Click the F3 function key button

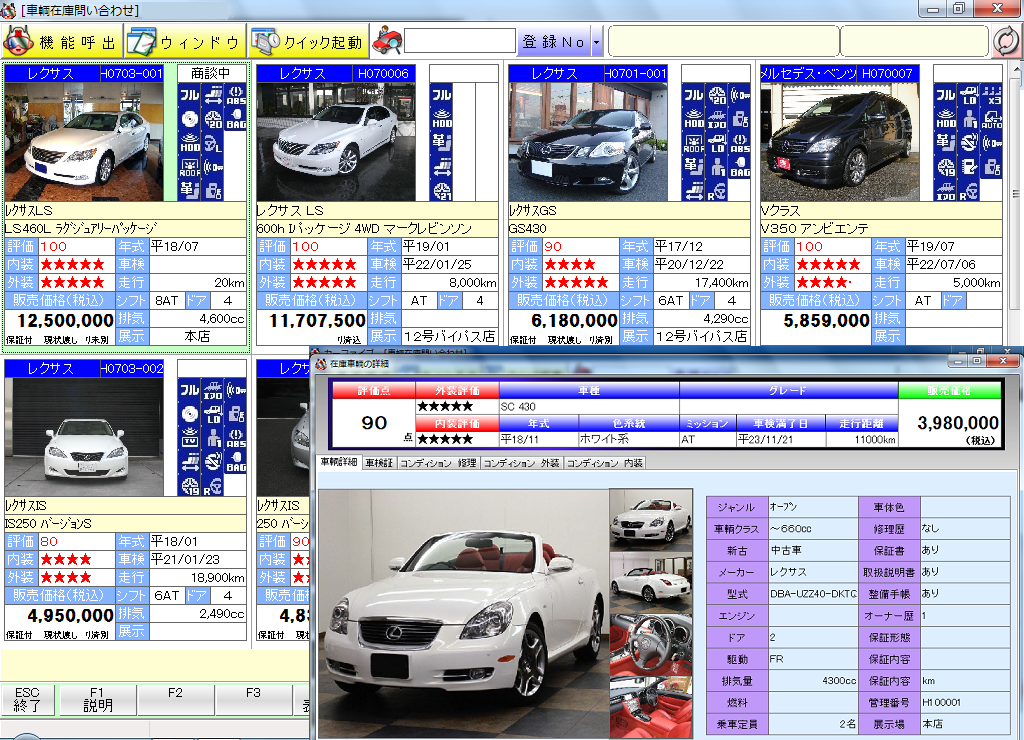[x=253, y=700]
